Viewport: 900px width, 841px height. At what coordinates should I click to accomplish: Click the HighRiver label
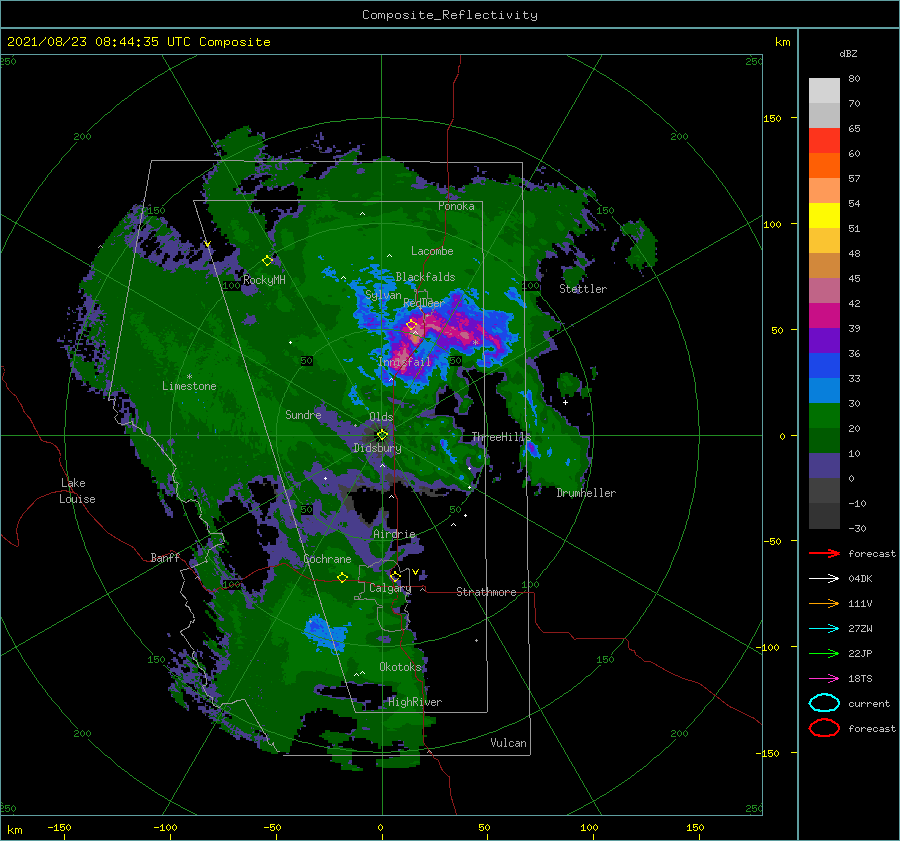415,702
